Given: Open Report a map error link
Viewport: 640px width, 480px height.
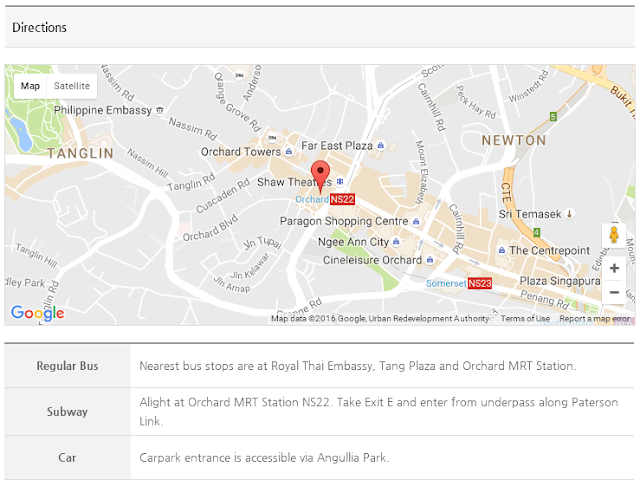Looking at the screenshot, I should (x=594, y=318).
